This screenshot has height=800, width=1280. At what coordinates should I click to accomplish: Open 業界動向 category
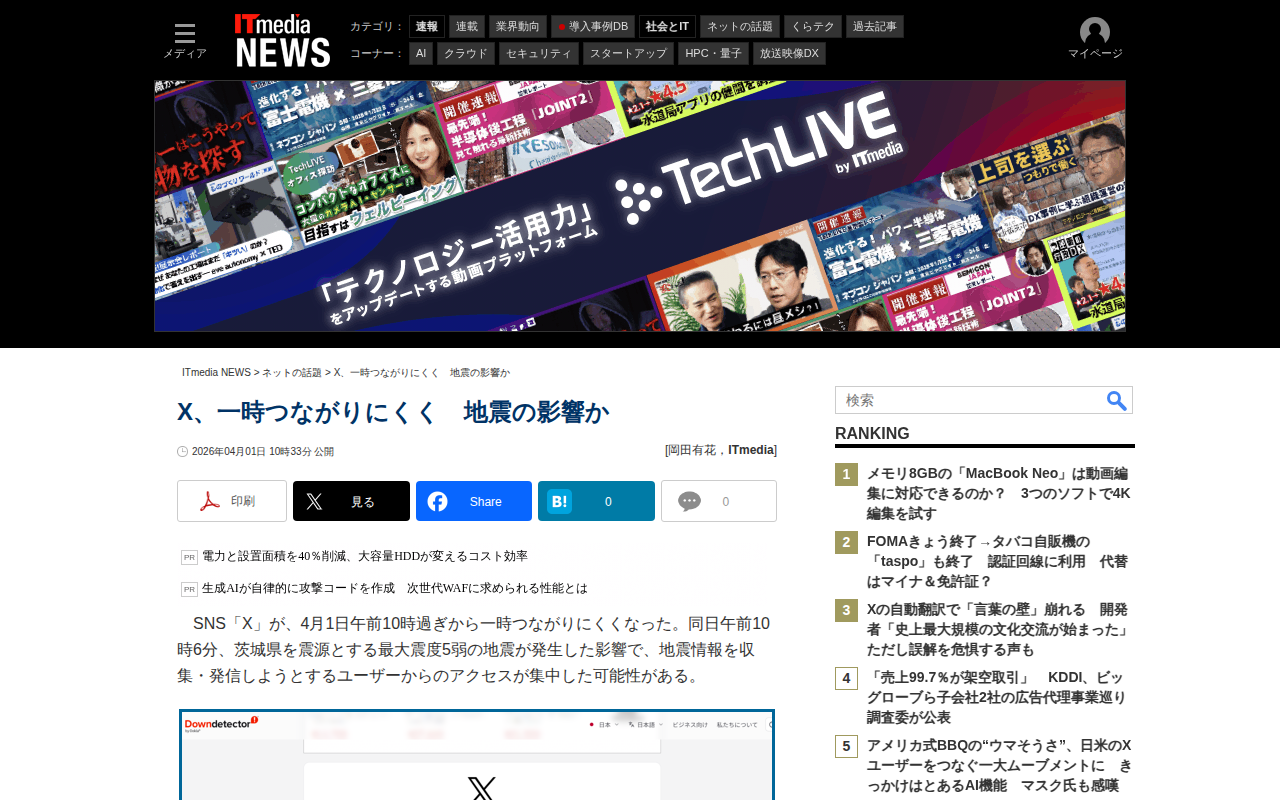coord(518,26)
